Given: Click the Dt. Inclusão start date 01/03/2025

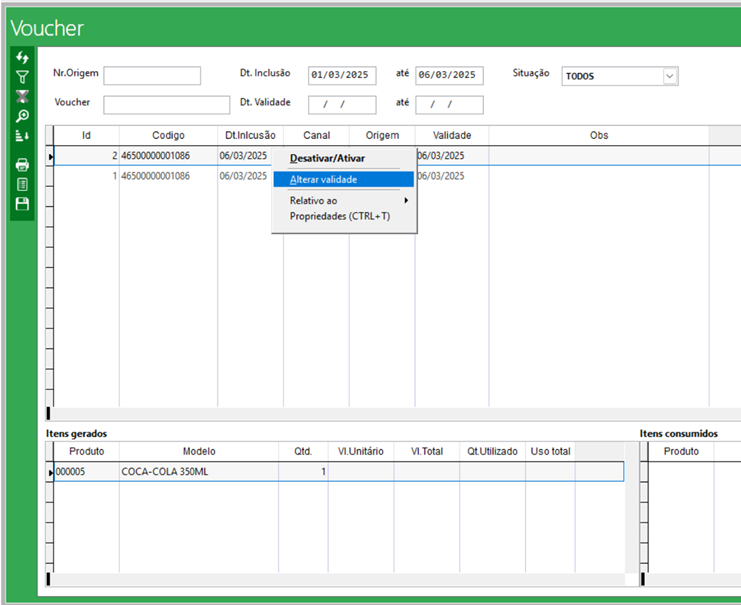Looking at the screenshot, I should 341,76.
